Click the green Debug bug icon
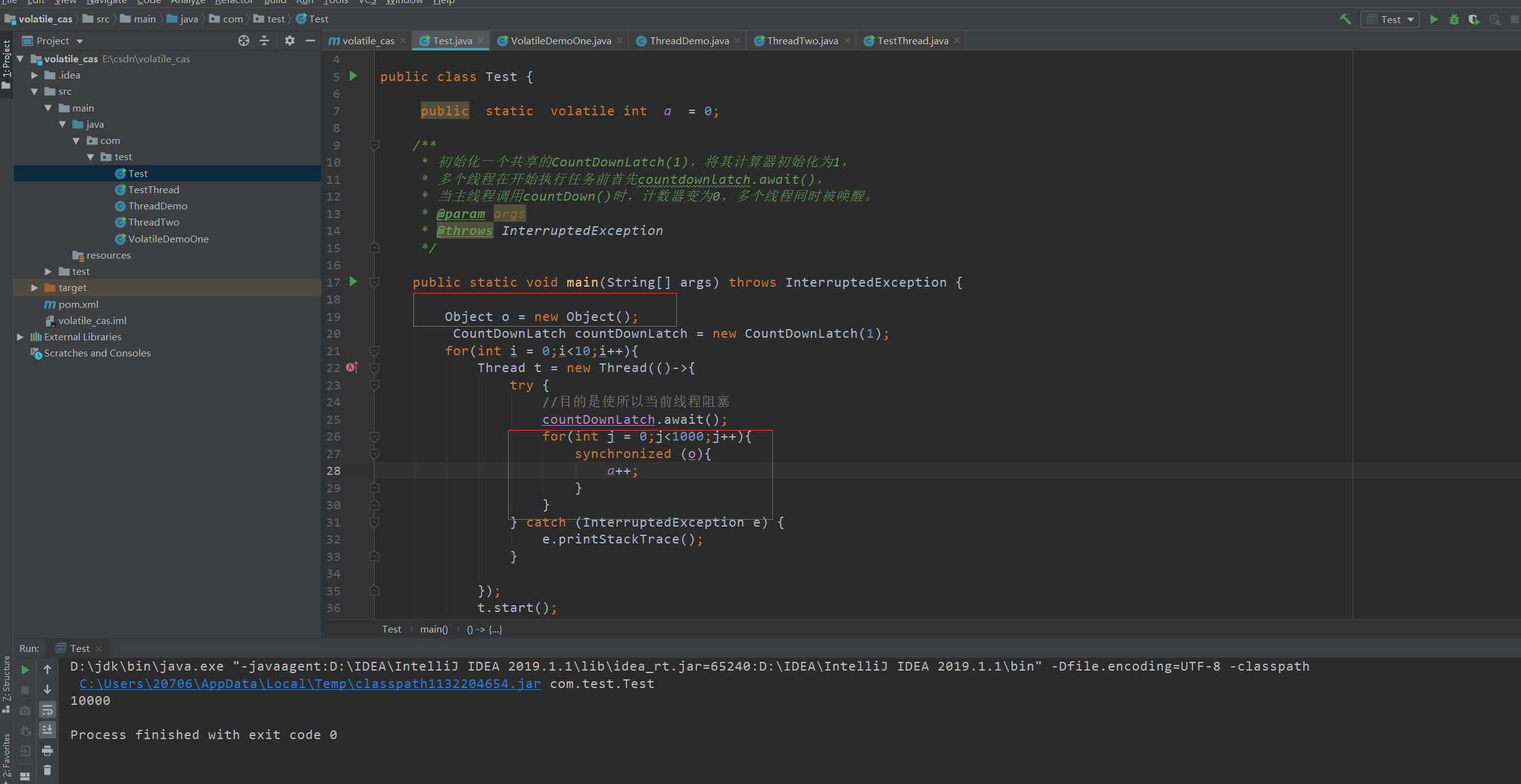Viewport: 1521px width, 784px height. click(x=1454, y=19)
